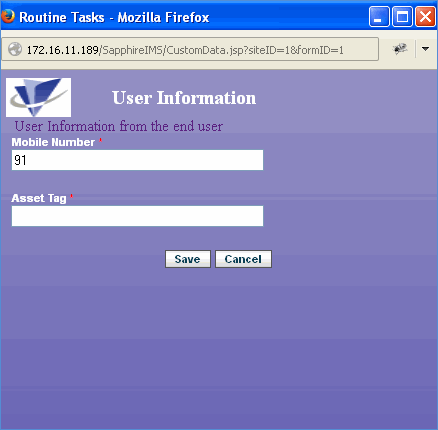Click the Save button

click(188, 259)
